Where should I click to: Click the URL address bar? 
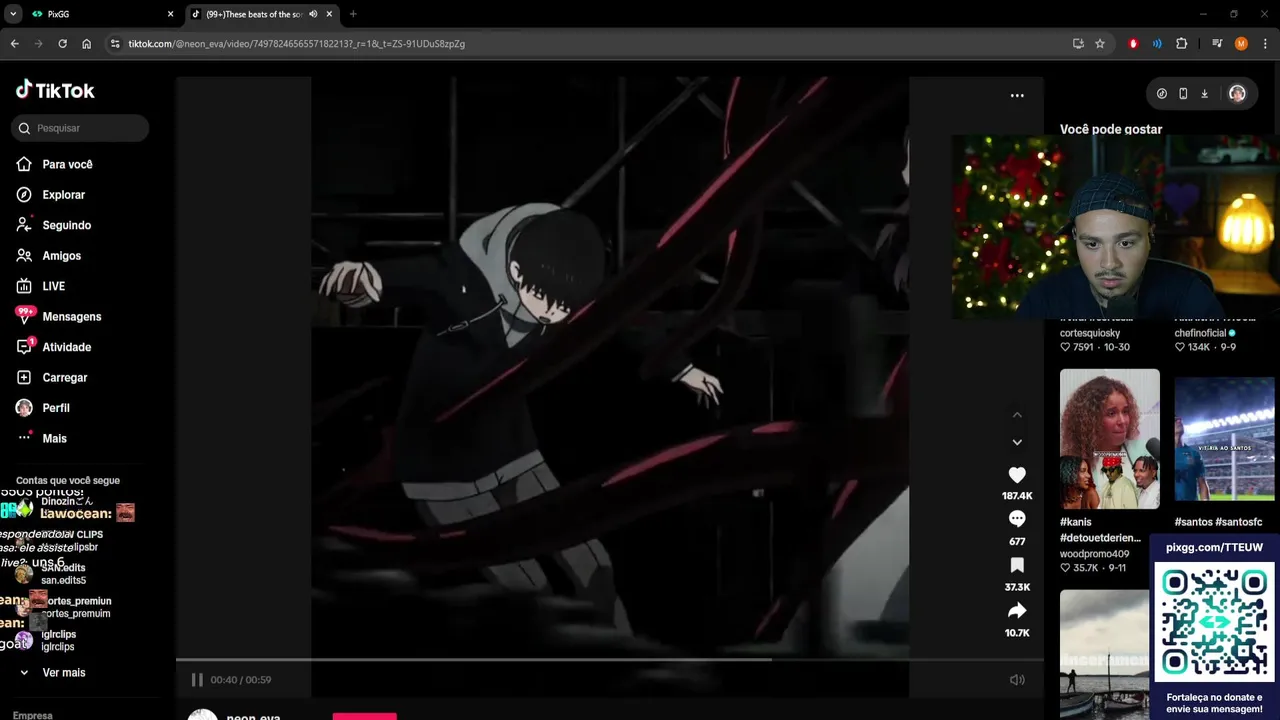pyautogui.click(x=590, y=44)
